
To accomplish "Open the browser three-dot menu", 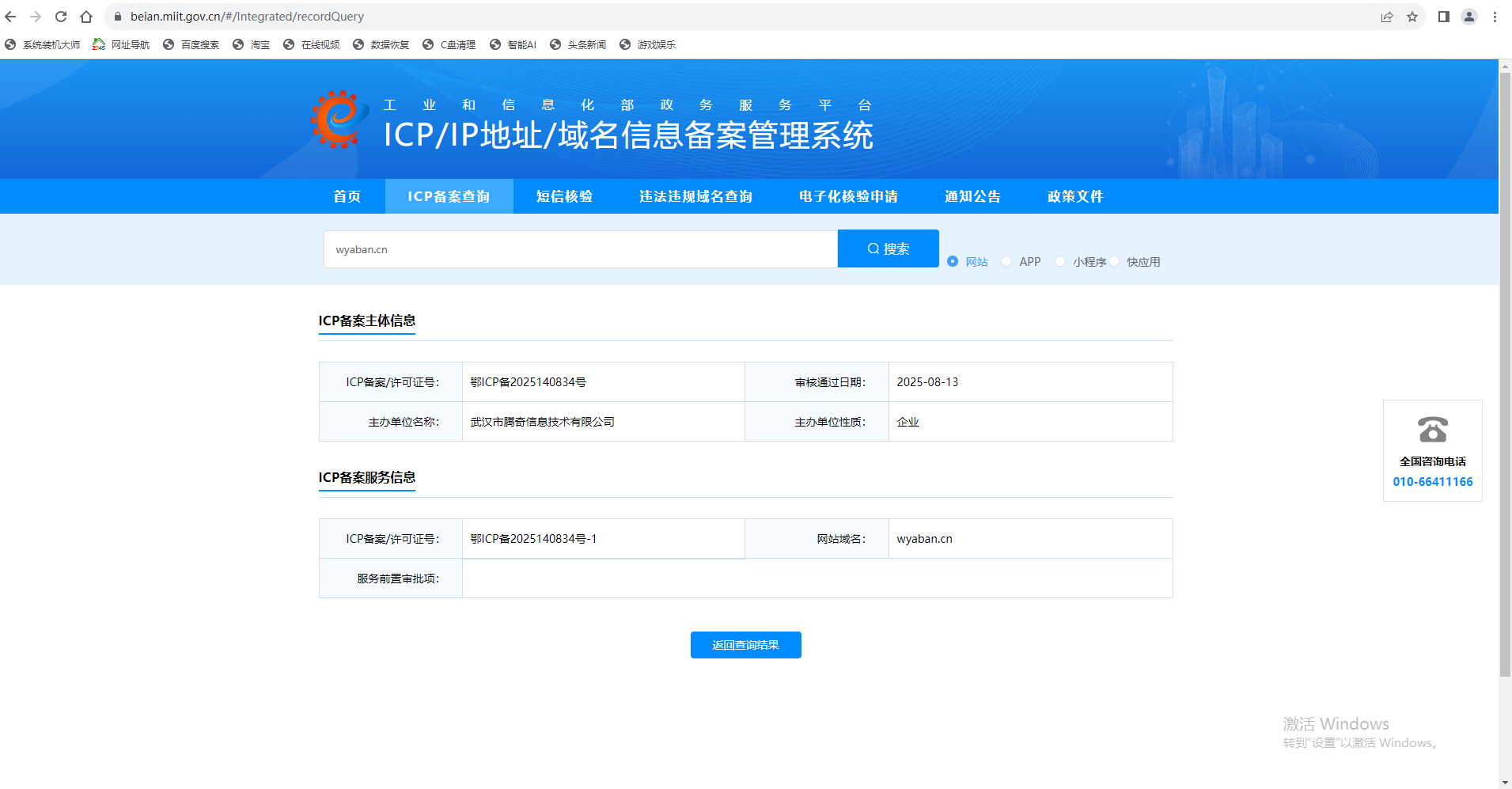I will click(x=1495, y=17).
